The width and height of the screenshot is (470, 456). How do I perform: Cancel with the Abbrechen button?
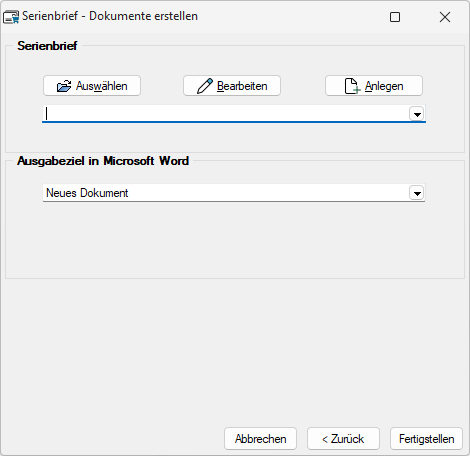(x=260, y=439)
